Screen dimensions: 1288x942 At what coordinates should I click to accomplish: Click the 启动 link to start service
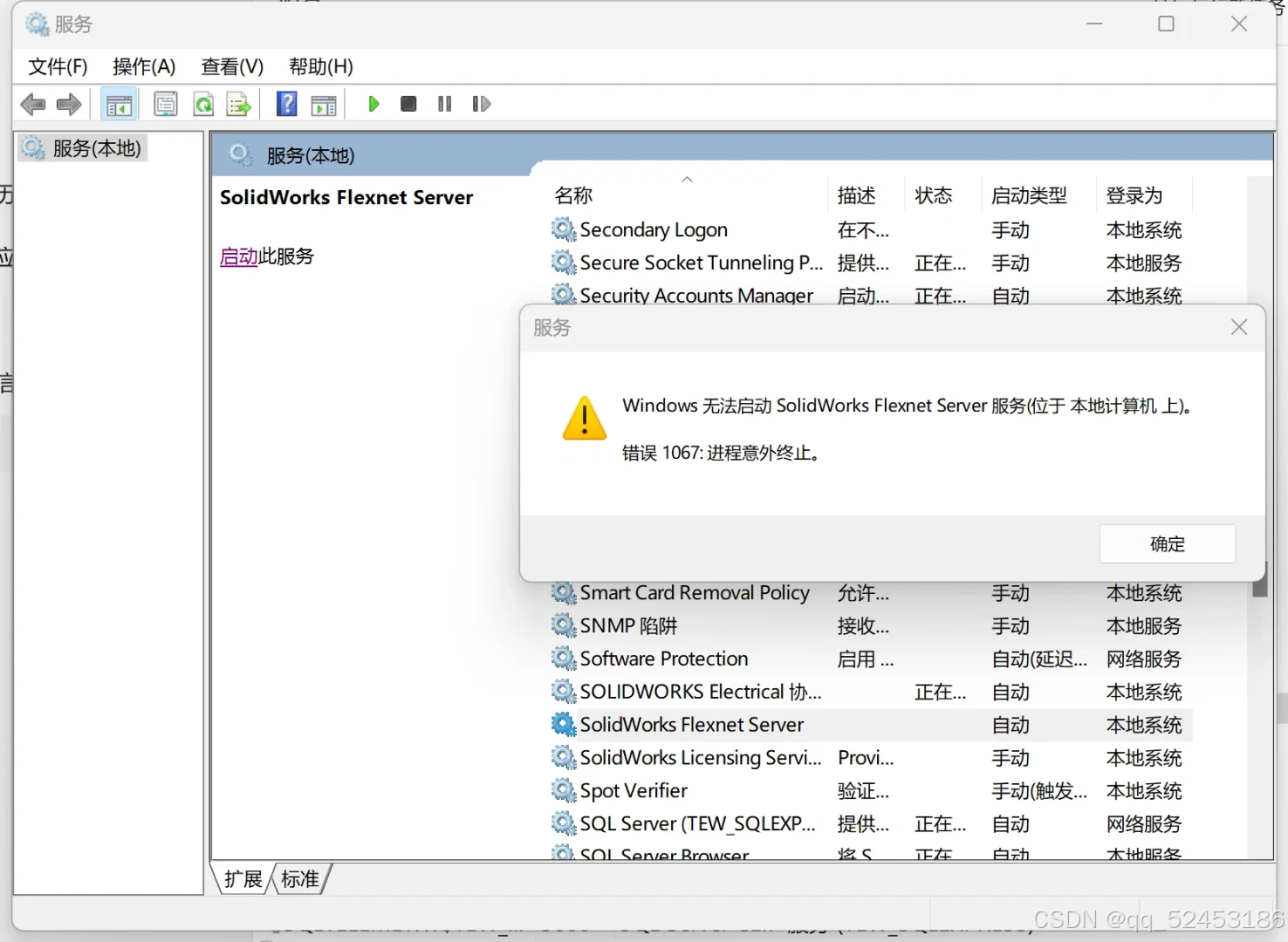[x=238, y=256]
